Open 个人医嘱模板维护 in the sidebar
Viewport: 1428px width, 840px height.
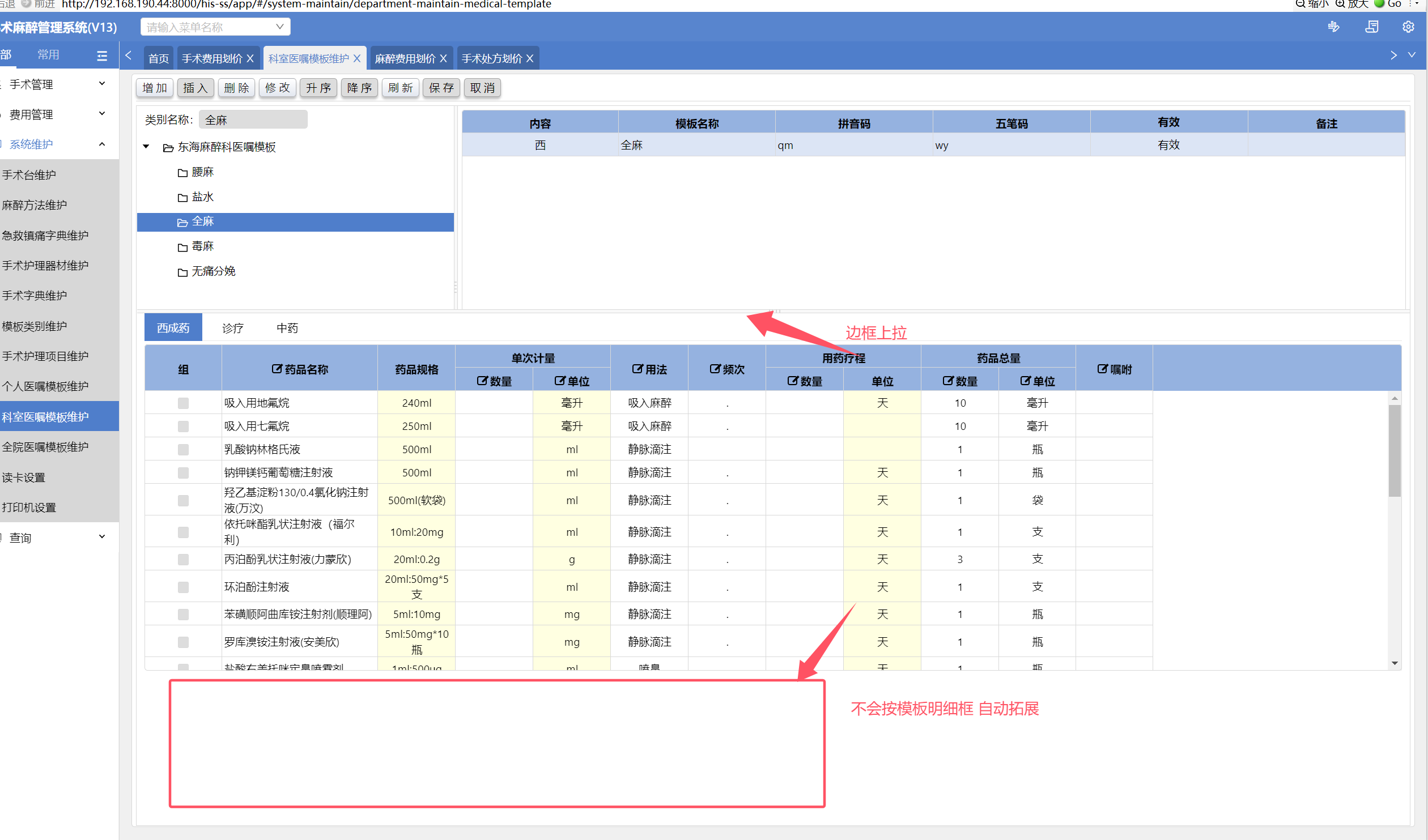pyautogui.click(x=45, y=386)
